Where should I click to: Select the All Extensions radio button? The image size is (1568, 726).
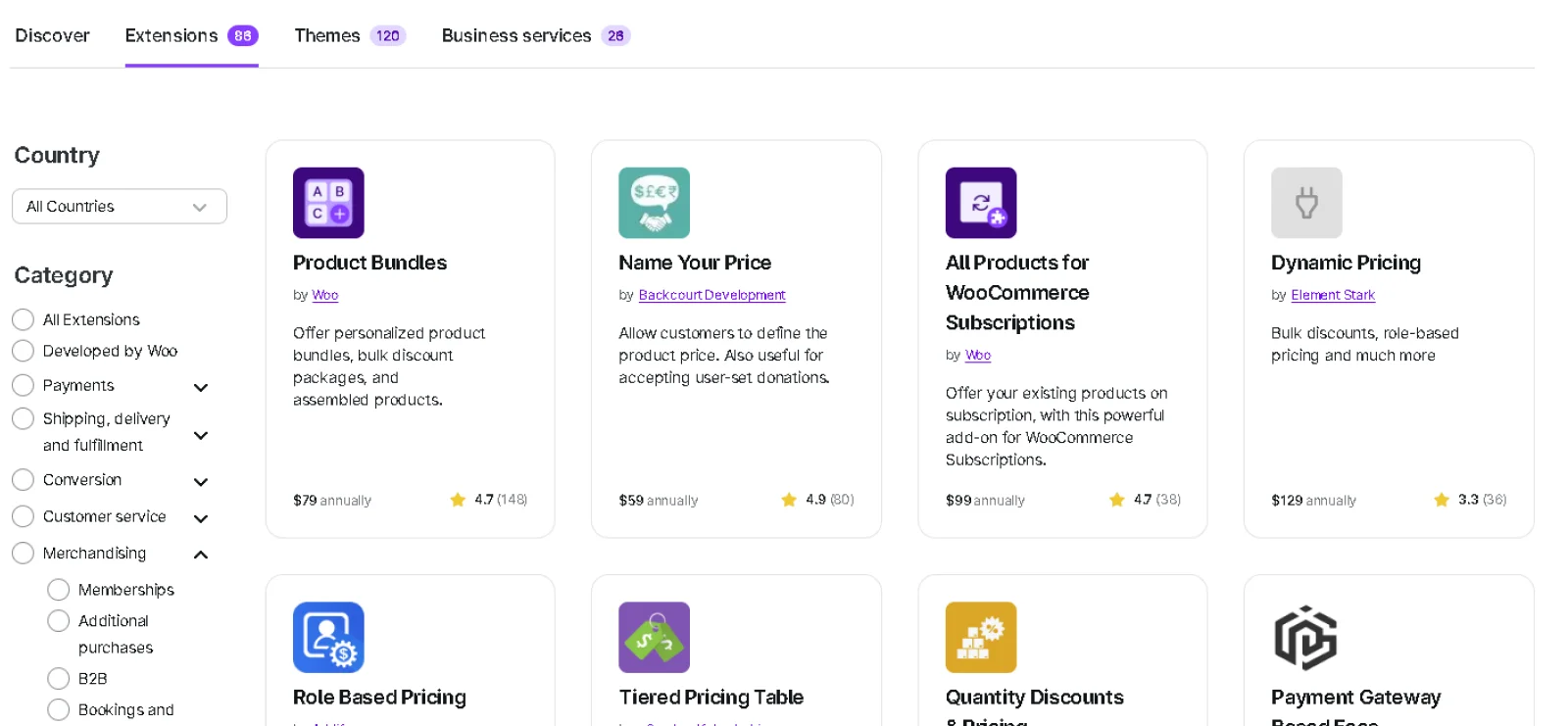click(24, 318)
